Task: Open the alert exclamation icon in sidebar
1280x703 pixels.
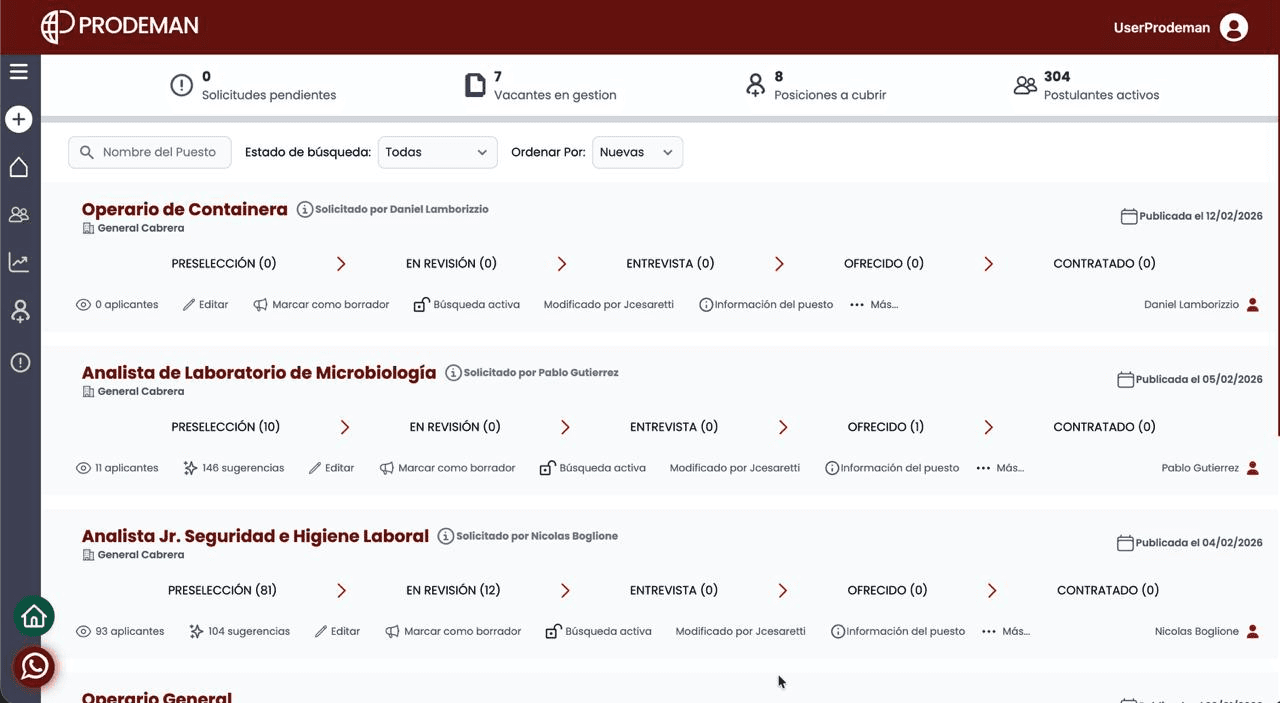Action: pyautogui.click(x=19, y=362)
